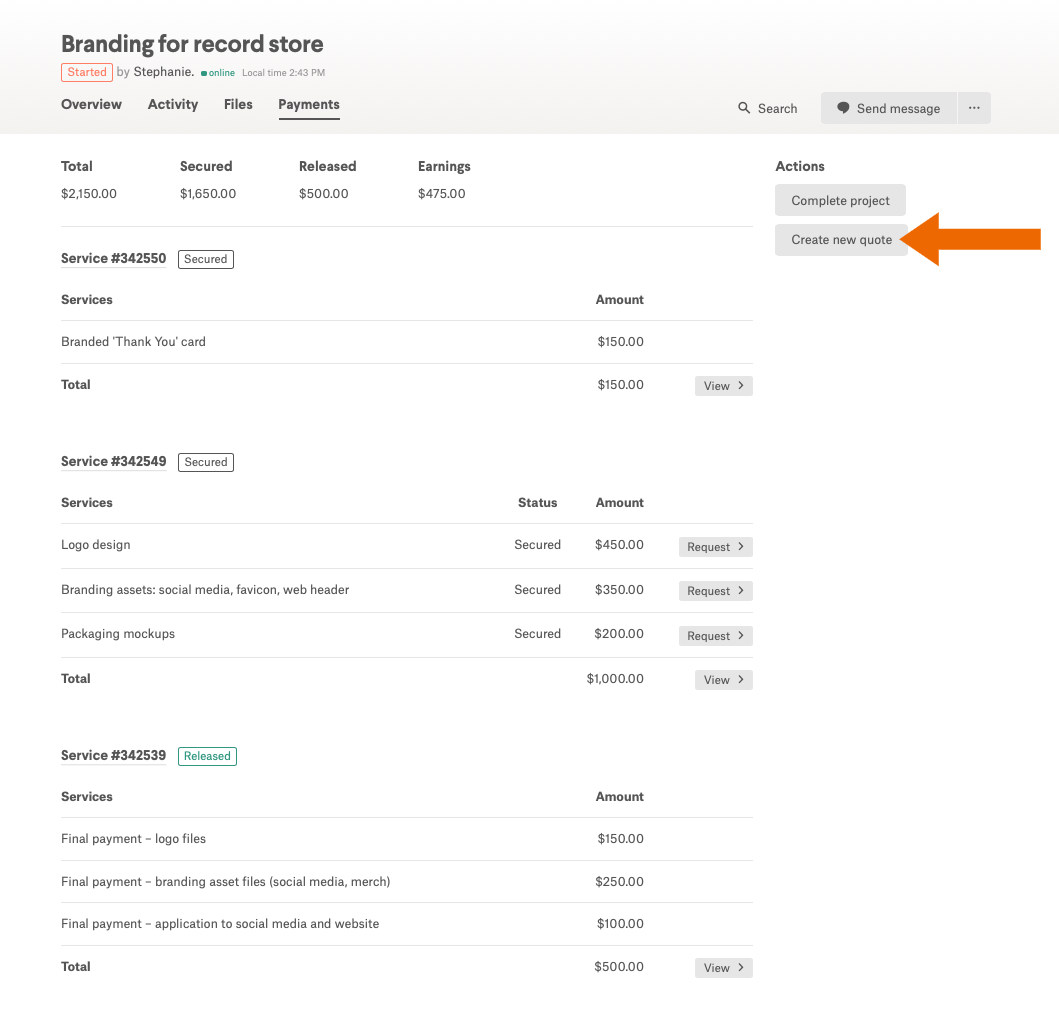The width and height of the screenshot is (1059, 1017).
Task: Request payment for Packaging mockups
Action: 715,636
